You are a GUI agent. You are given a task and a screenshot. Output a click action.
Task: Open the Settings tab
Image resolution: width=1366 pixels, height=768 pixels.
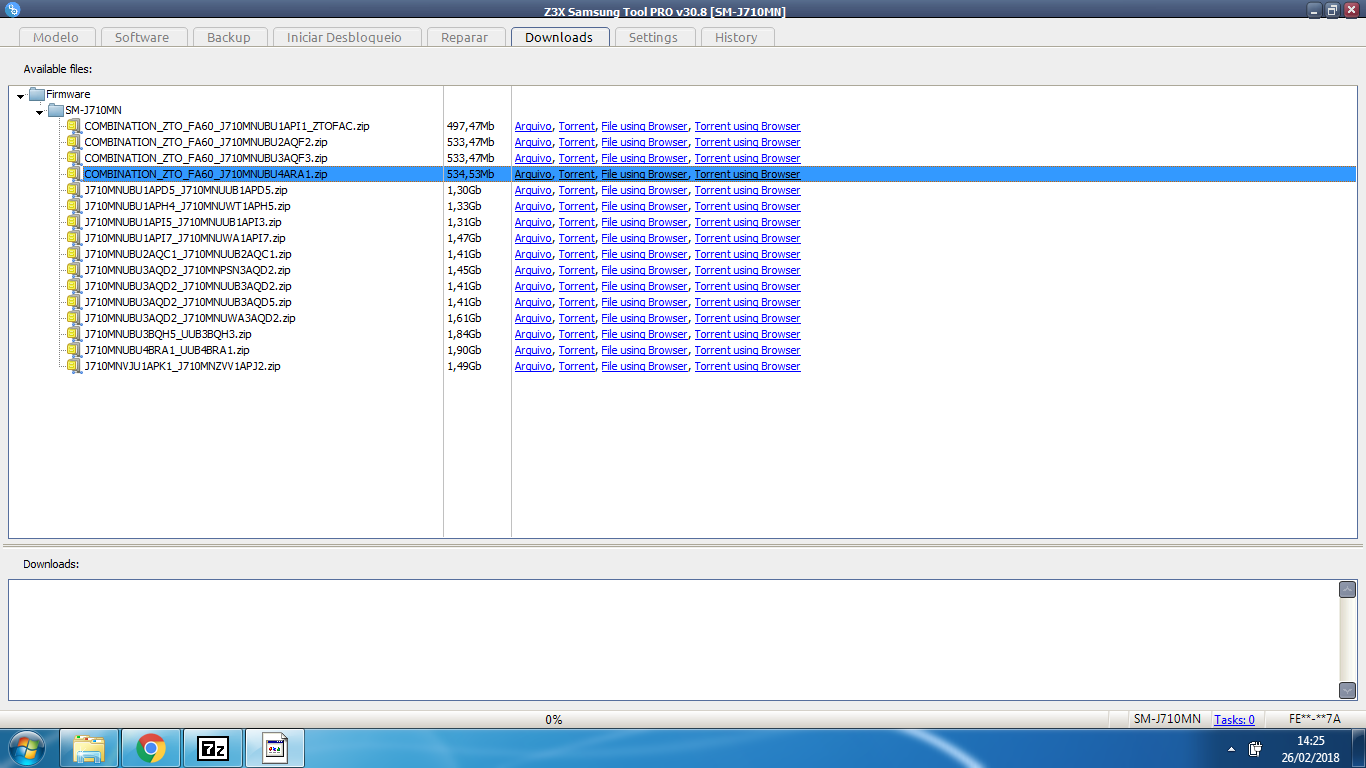[x=653, y=37]
